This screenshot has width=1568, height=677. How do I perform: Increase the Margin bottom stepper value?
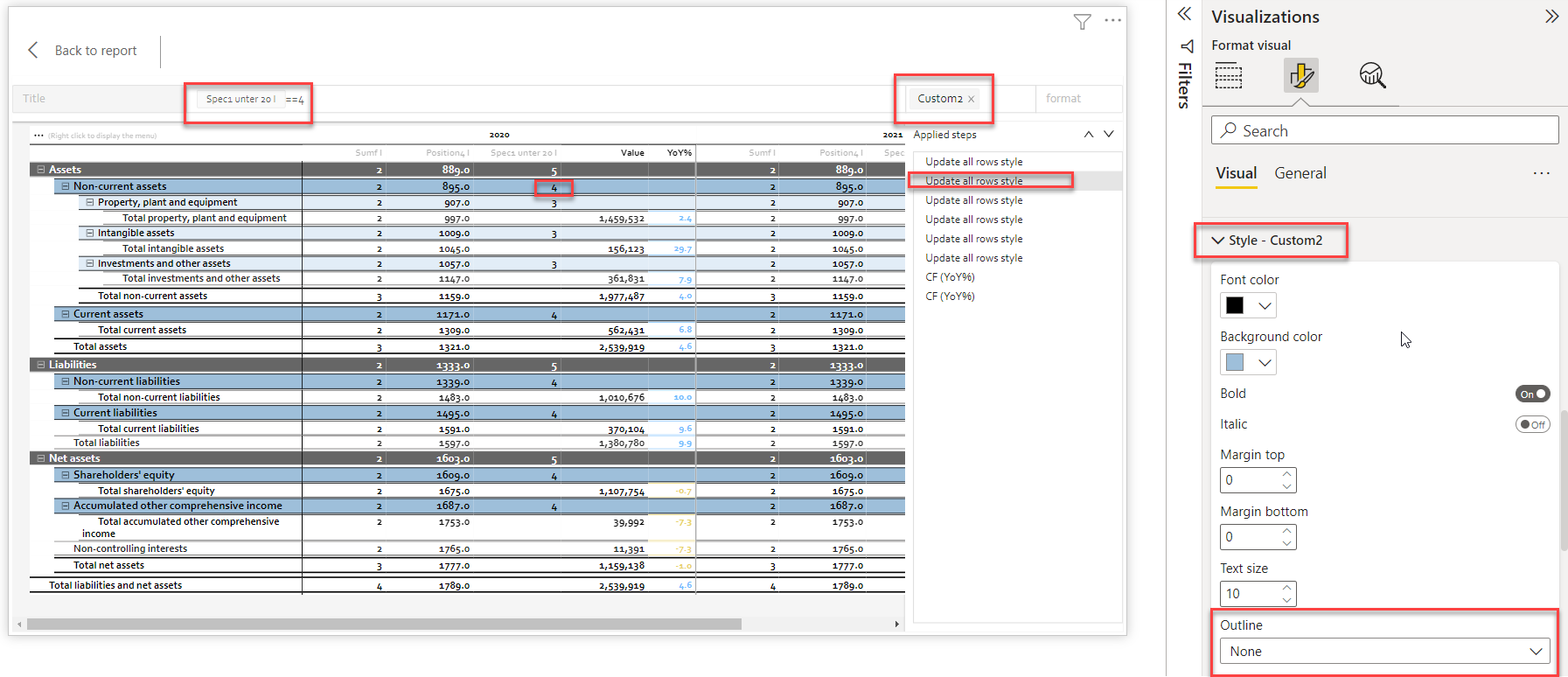(x=1287, y=531)
